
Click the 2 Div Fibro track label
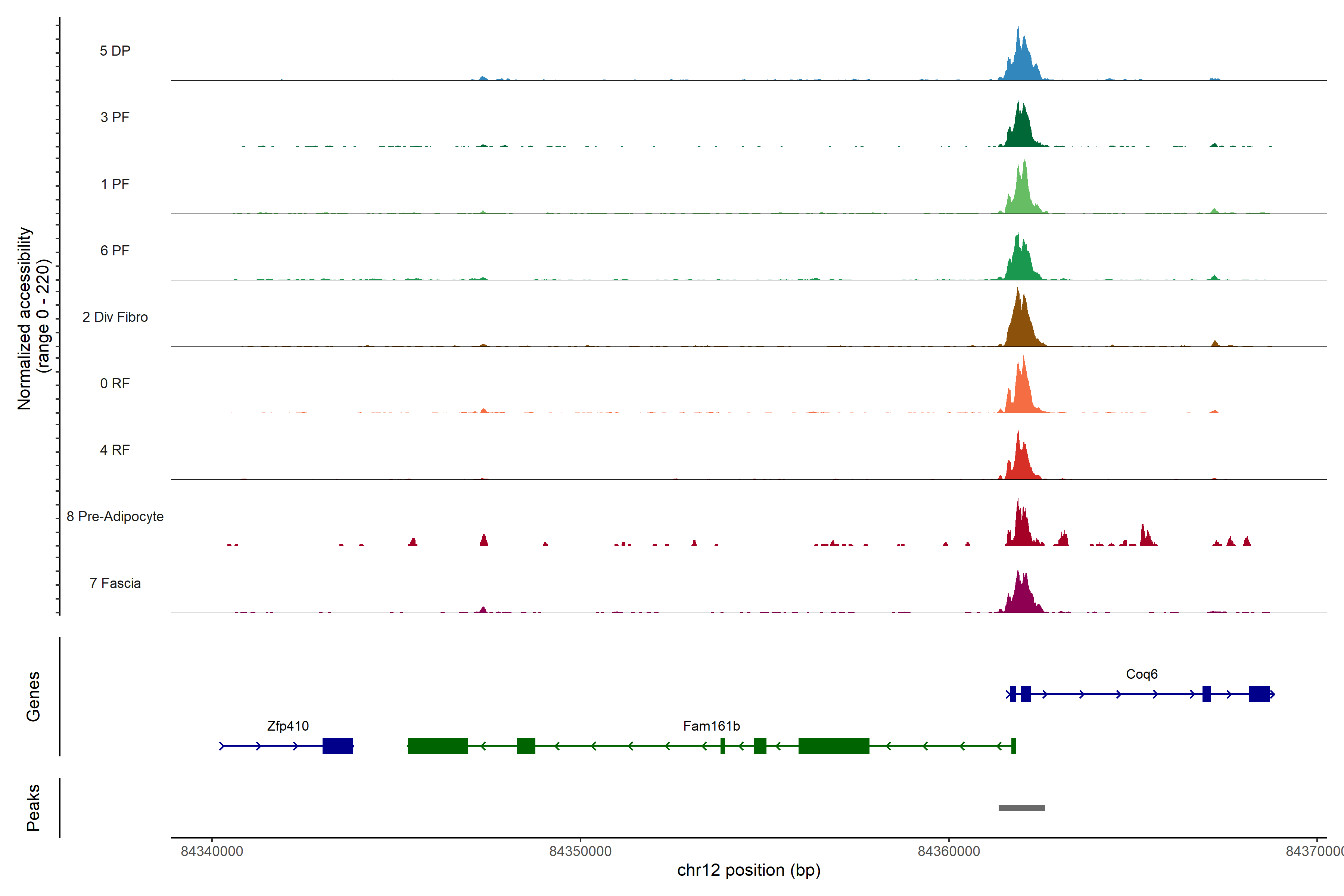(115, 317)
